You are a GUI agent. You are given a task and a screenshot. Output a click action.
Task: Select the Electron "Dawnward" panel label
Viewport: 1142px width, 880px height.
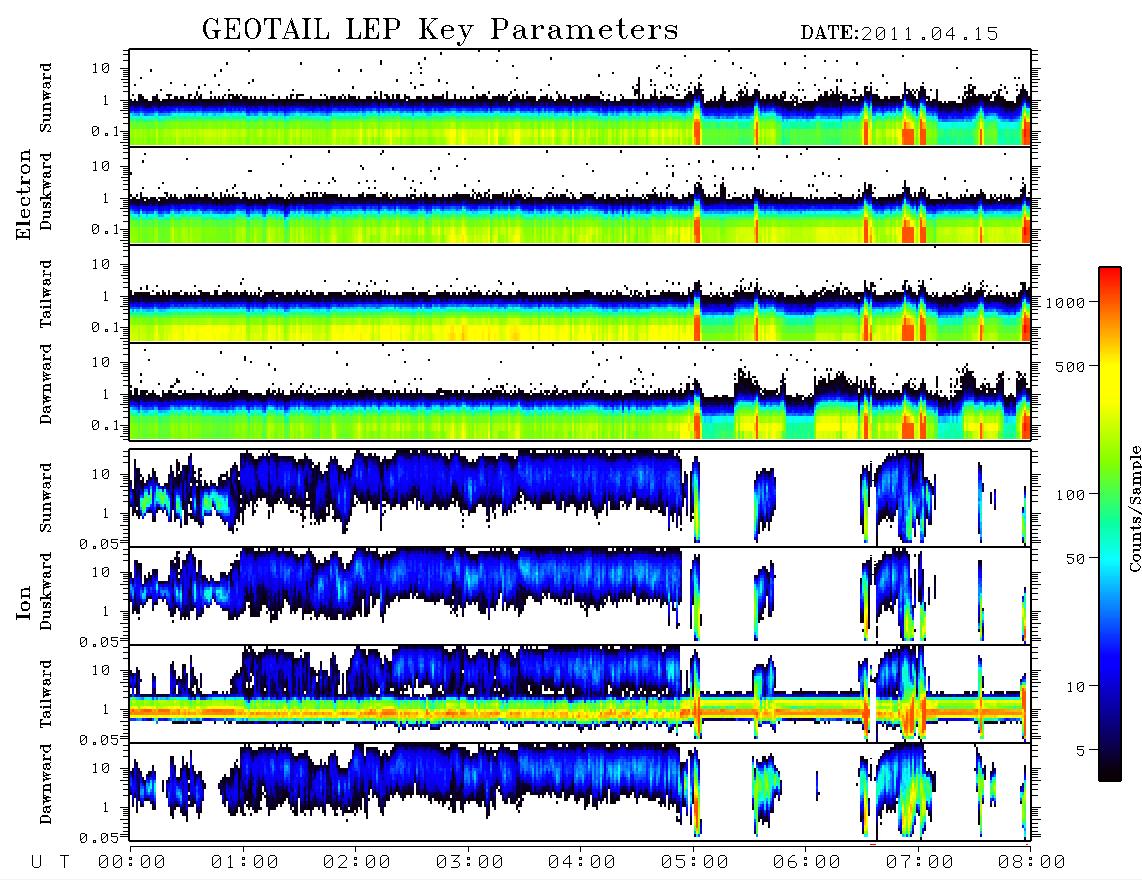pos(46,384)
